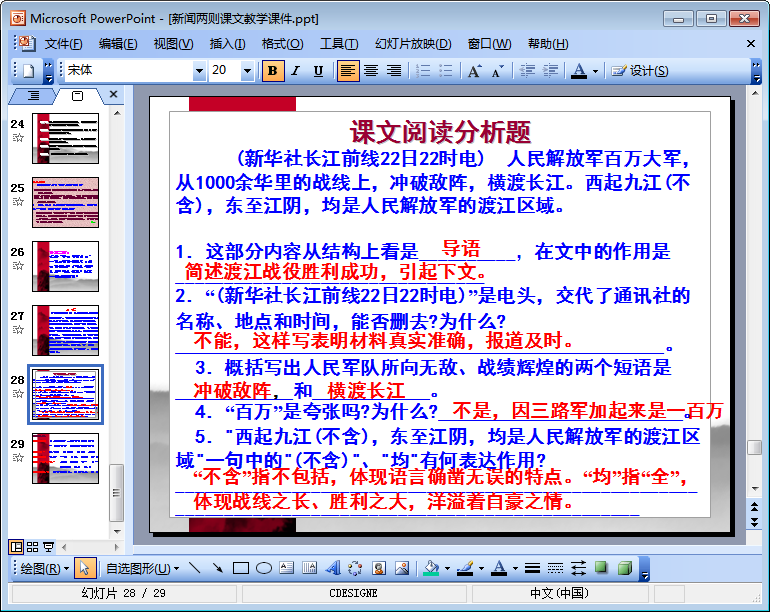The width and height of the screenshot is (770, 612).
Task: Start slide show from current slide icon
Action: [x=49, y=547]
